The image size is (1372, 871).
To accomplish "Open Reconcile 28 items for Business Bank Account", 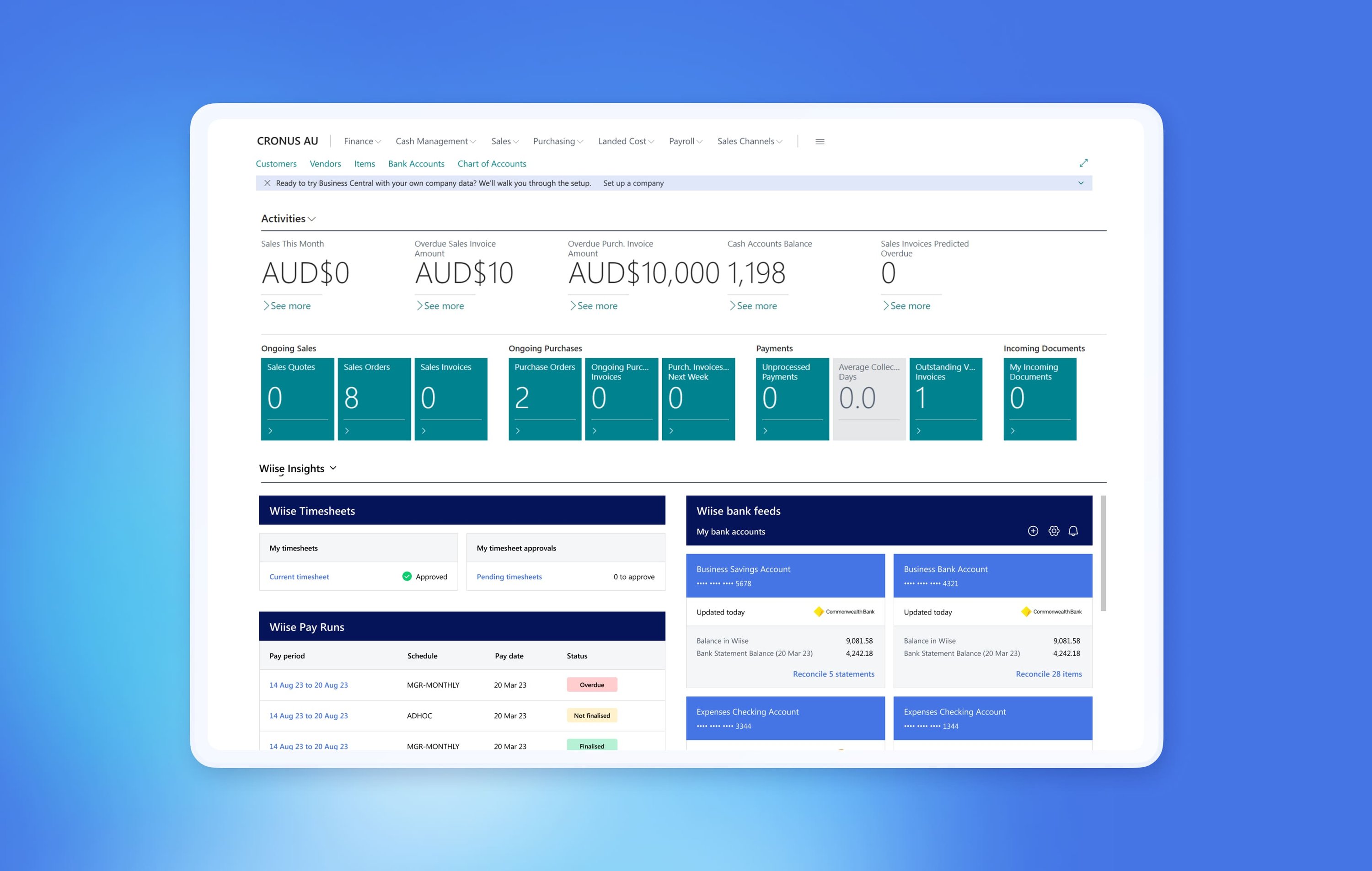I will (1048, 673).
